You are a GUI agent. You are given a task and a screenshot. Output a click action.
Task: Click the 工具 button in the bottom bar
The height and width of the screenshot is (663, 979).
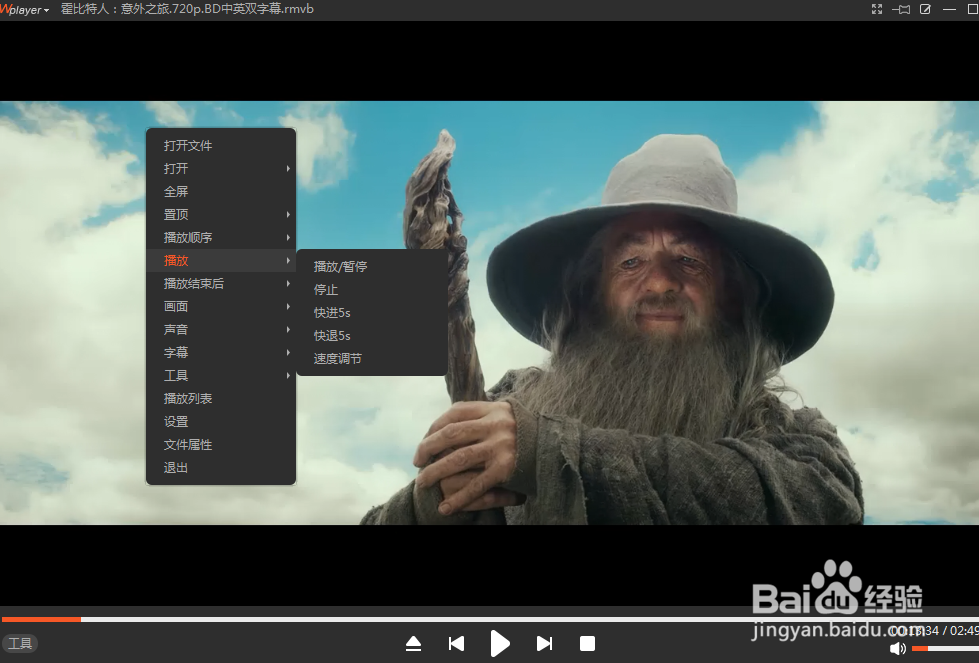(x=20, y=644)
